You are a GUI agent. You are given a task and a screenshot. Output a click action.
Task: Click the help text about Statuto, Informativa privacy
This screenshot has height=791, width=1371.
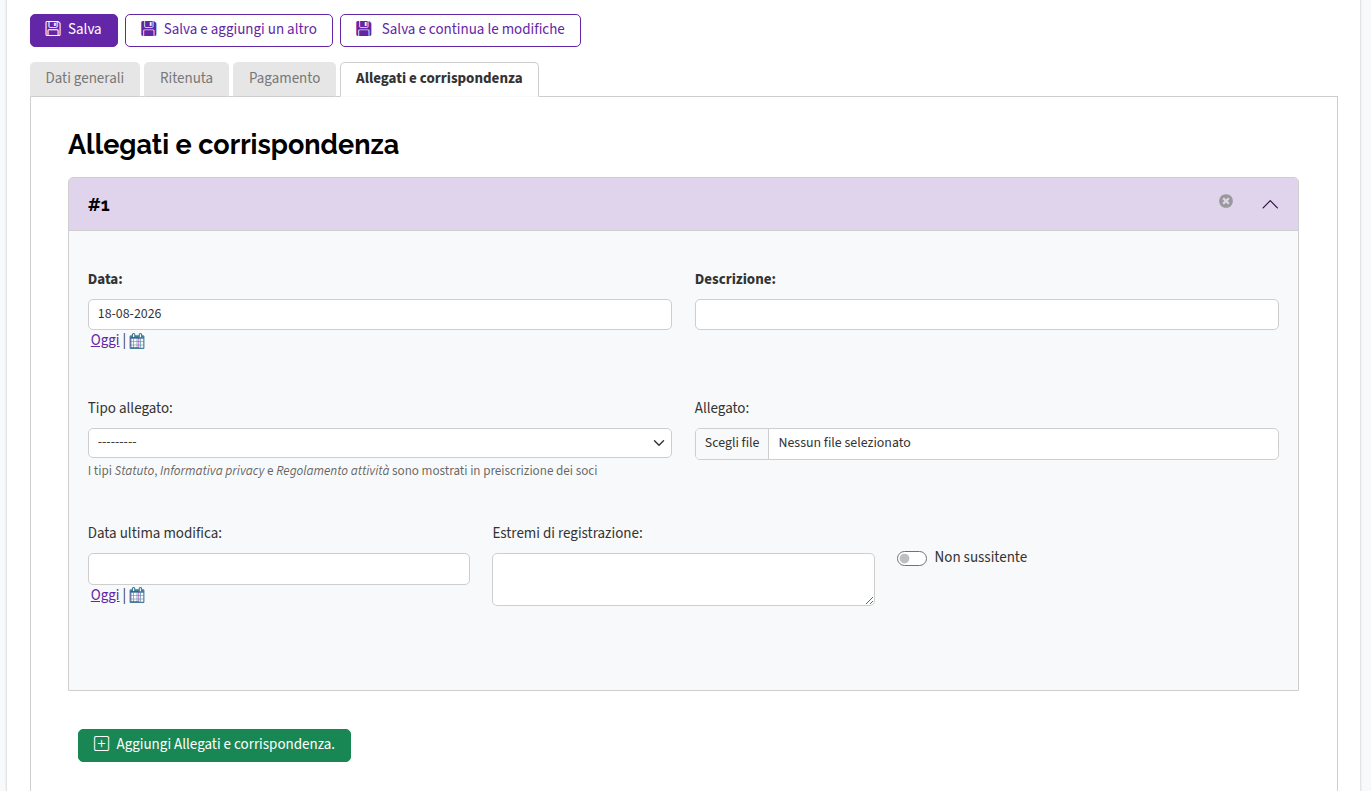343,471
